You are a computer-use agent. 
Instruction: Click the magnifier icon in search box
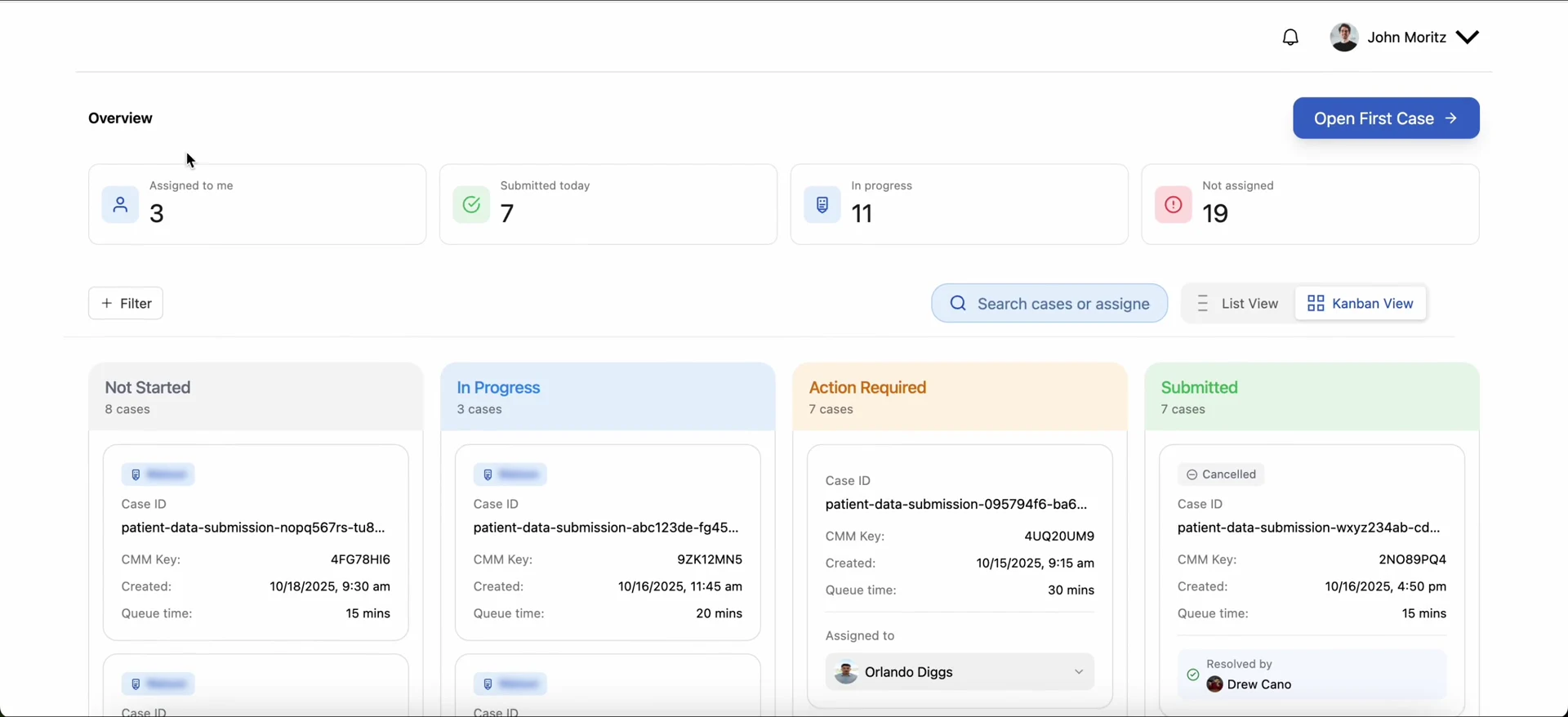pyautogui.click(x=958, y=304)
